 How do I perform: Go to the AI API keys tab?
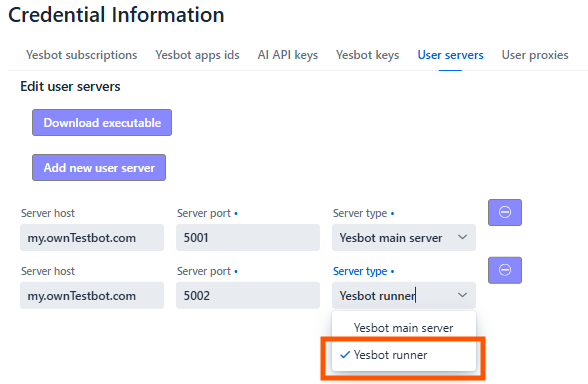(x=288, y=55)
